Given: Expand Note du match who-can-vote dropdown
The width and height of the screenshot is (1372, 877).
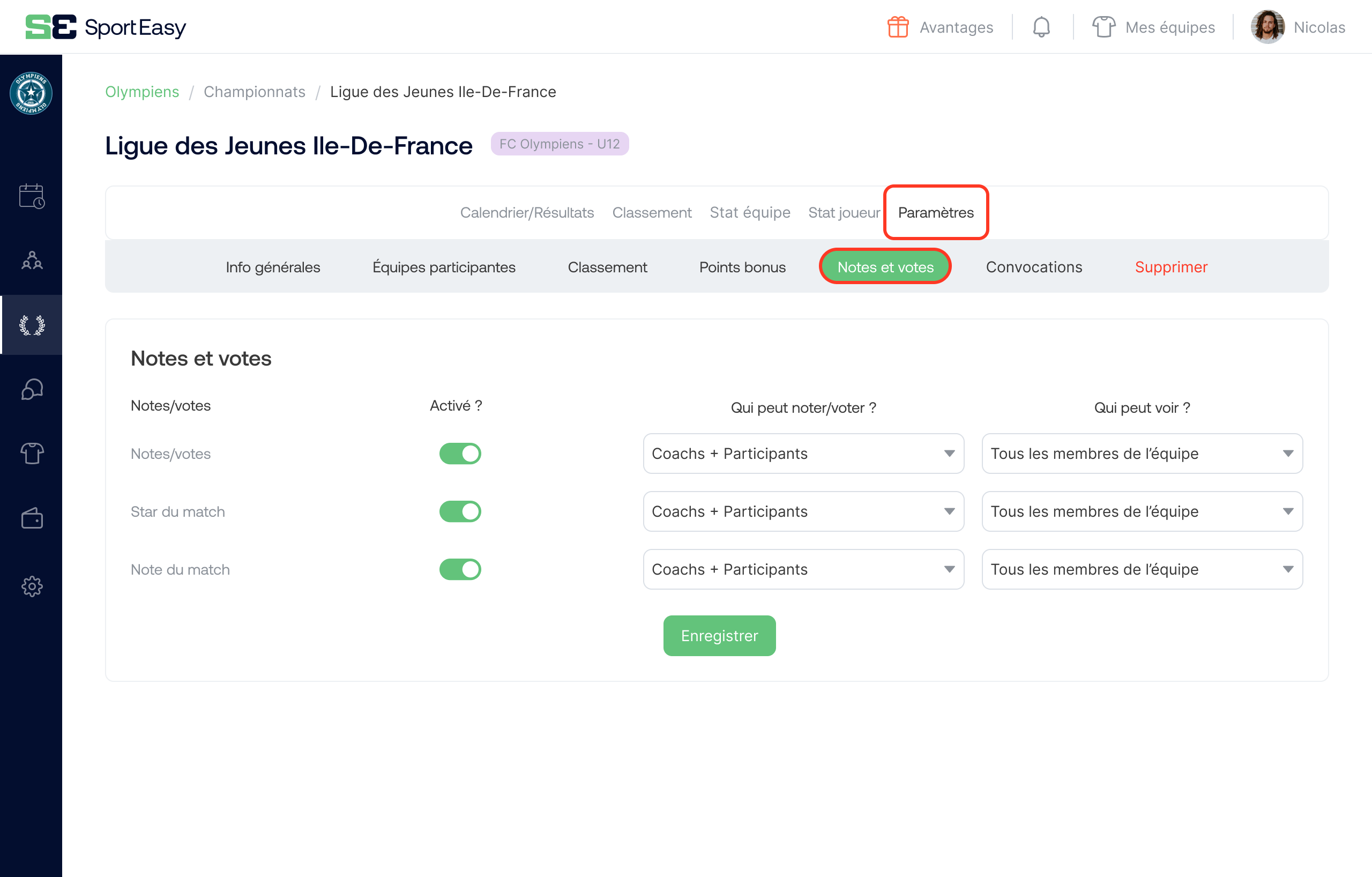Looking at the screenshot, I should 803,569.
